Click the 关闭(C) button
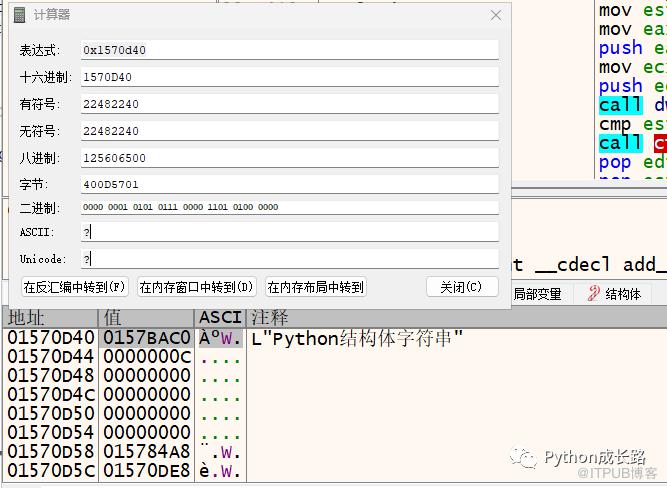The height and width of the screenshot is (488, 667). (461, 287)
